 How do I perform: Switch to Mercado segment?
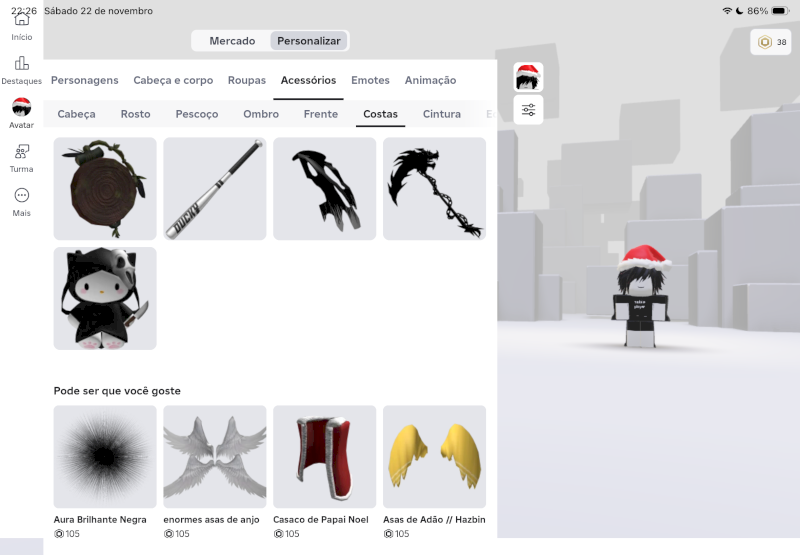(x=232, y=41)
